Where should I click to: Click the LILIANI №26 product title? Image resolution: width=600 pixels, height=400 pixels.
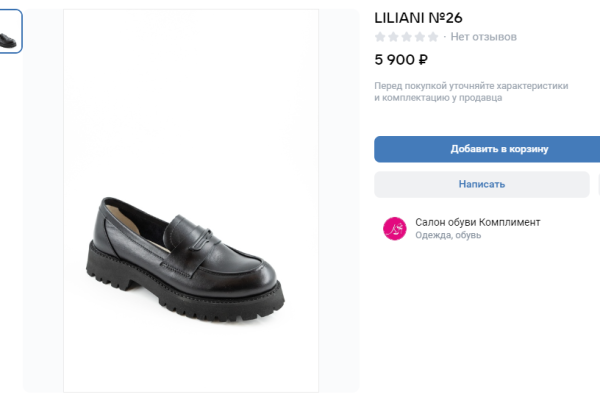click(x=418, y=17)
